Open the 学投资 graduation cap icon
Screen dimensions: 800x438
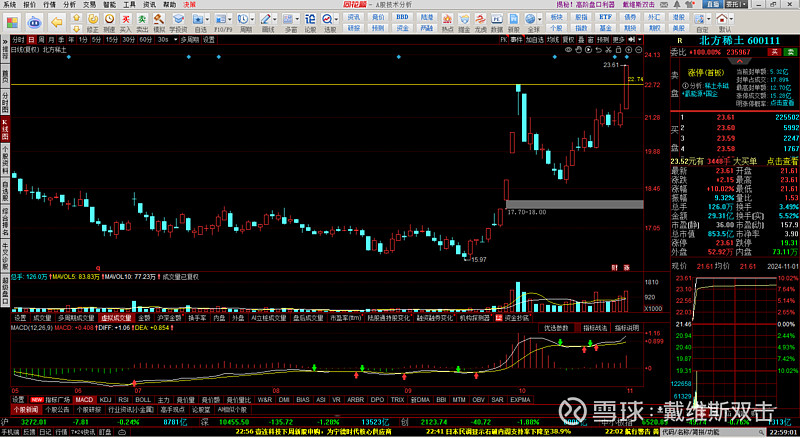178,22
